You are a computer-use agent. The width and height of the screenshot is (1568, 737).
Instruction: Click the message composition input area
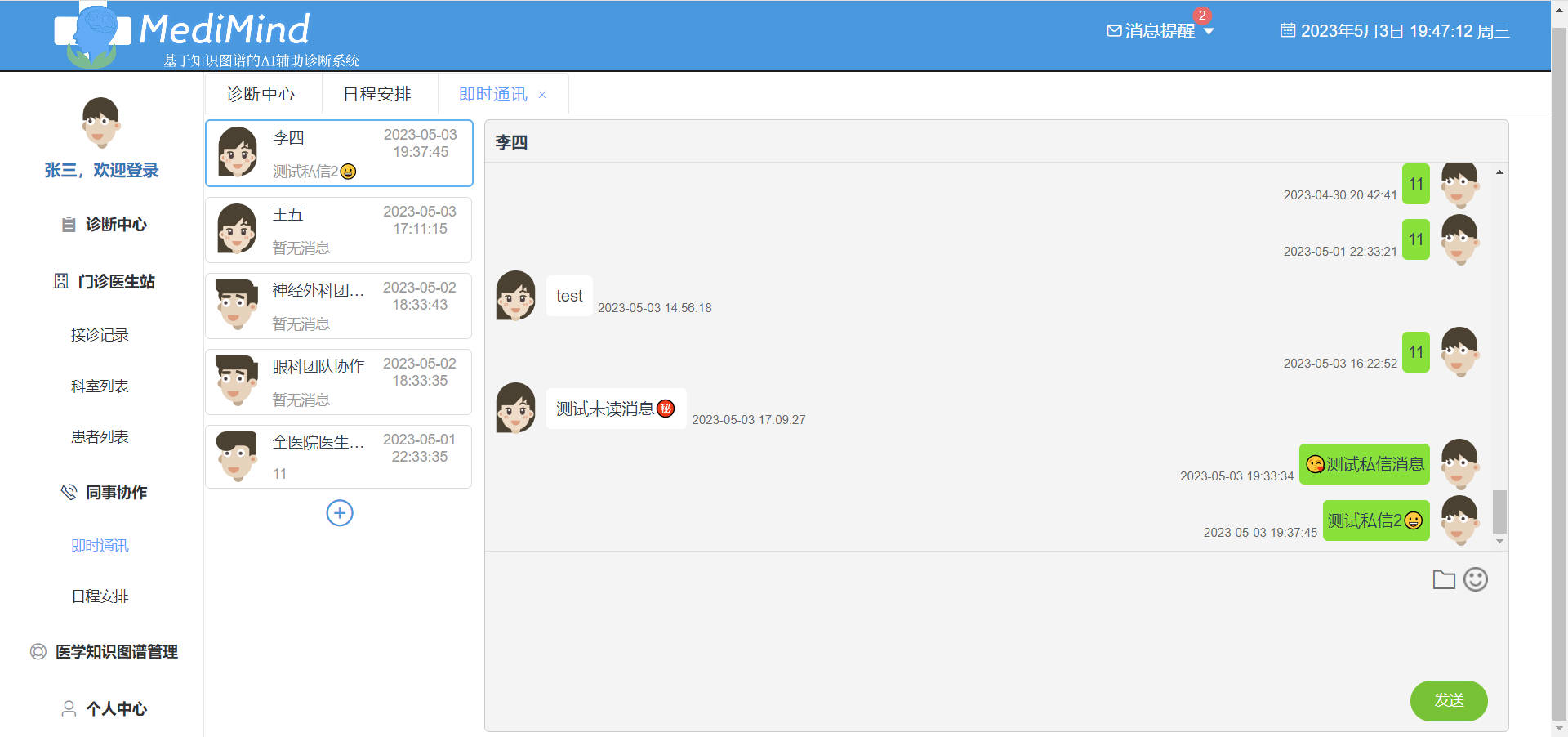click(x=939, y=637)
